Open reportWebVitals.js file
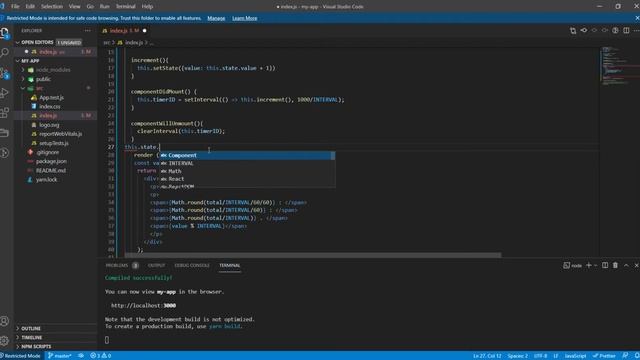The width and height of the screenshot is (640, 360). (60, 134)
